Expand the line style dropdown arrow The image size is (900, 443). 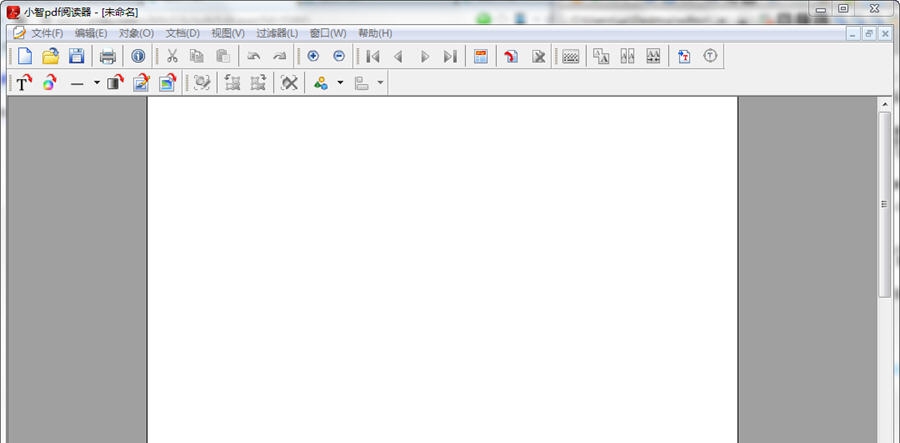(96, 83)
